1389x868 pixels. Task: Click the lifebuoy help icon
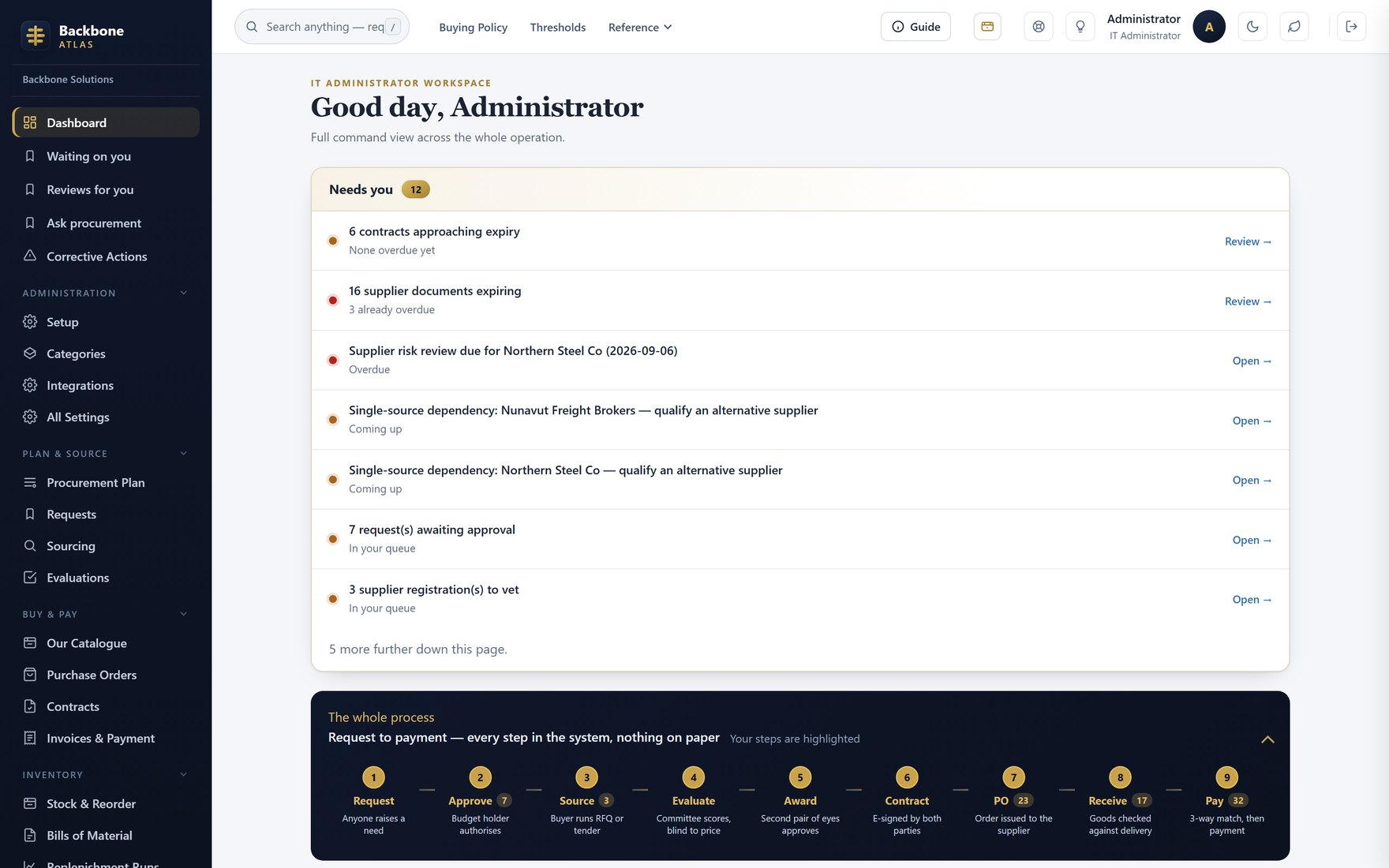pos(1039,27)
